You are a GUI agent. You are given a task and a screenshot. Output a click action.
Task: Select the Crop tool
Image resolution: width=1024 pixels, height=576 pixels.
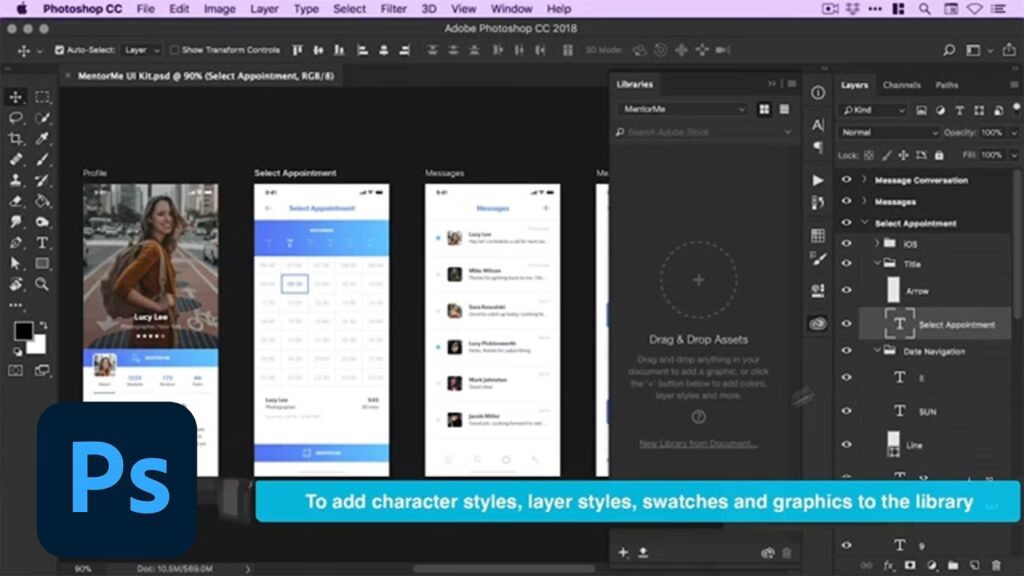[16, 138]
